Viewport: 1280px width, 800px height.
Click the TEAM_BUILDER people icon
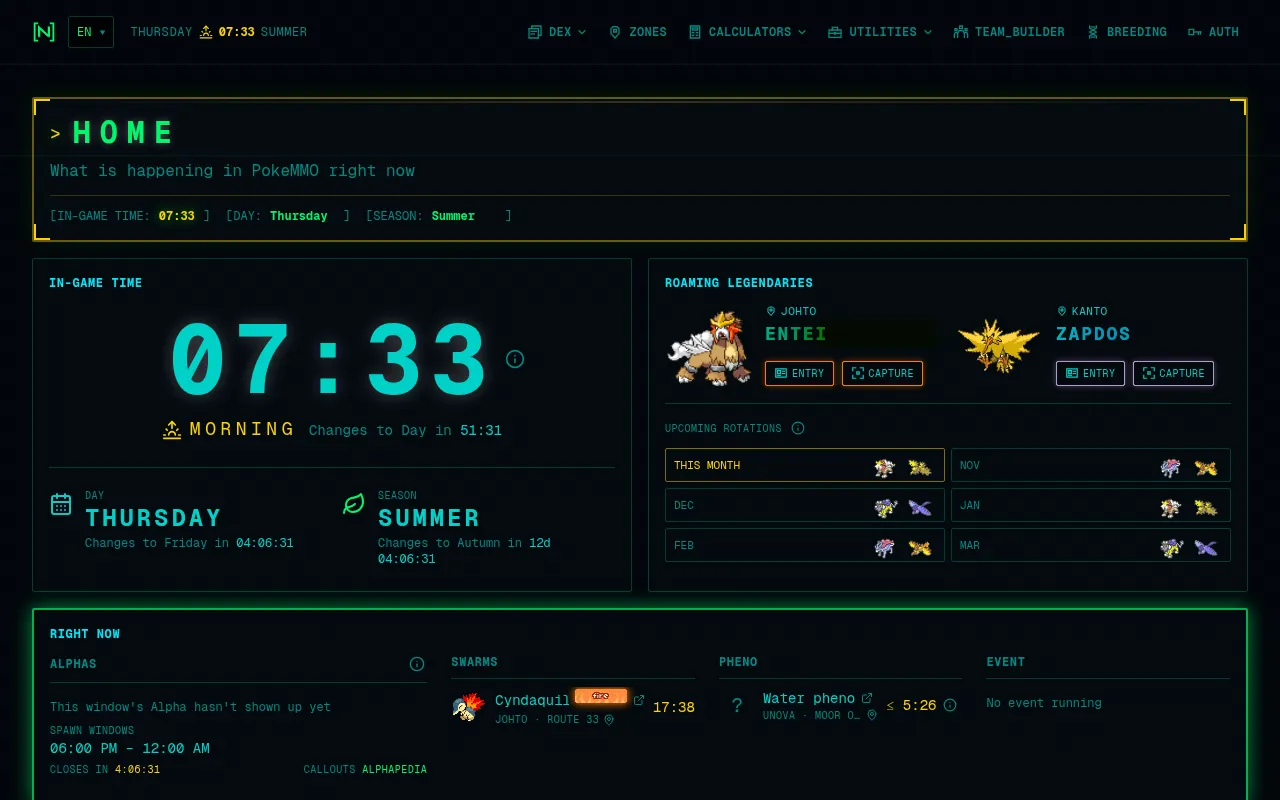tap(961, 32)
